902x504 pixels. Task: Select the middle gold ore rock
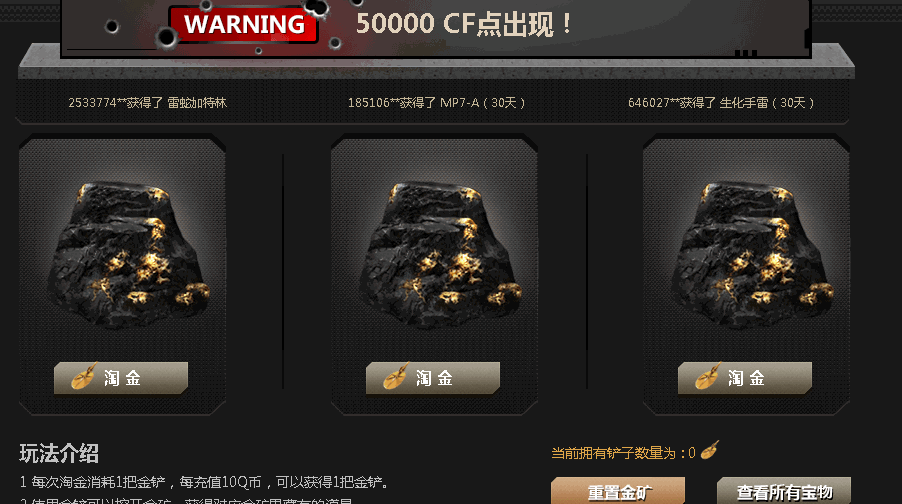[x=440, y=254]
